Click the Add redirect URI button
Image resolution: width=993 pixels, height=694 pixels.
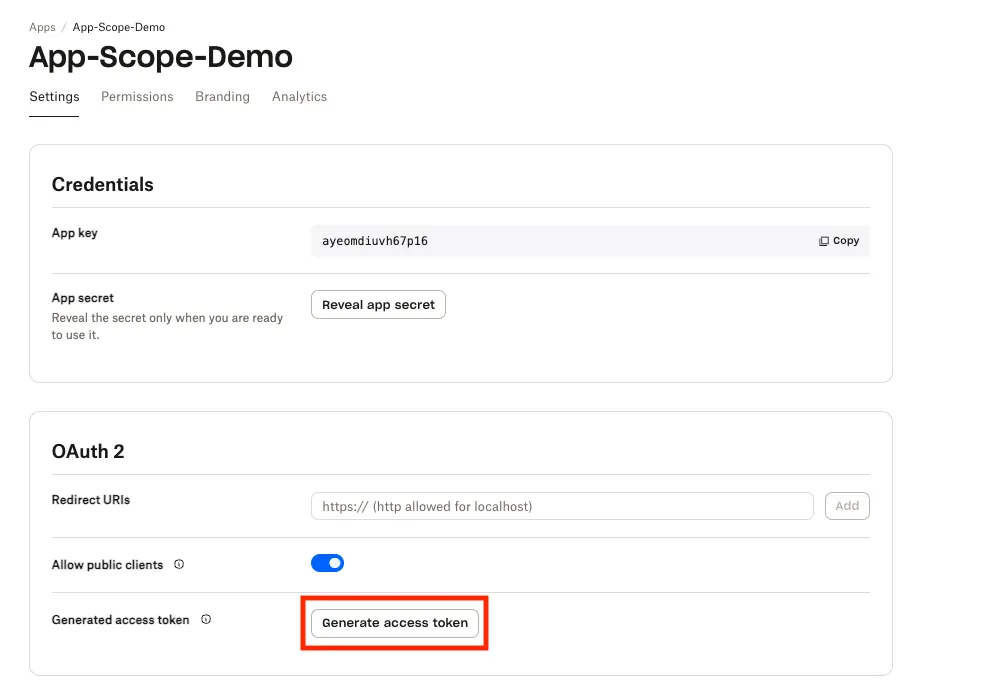click(847, 506)
